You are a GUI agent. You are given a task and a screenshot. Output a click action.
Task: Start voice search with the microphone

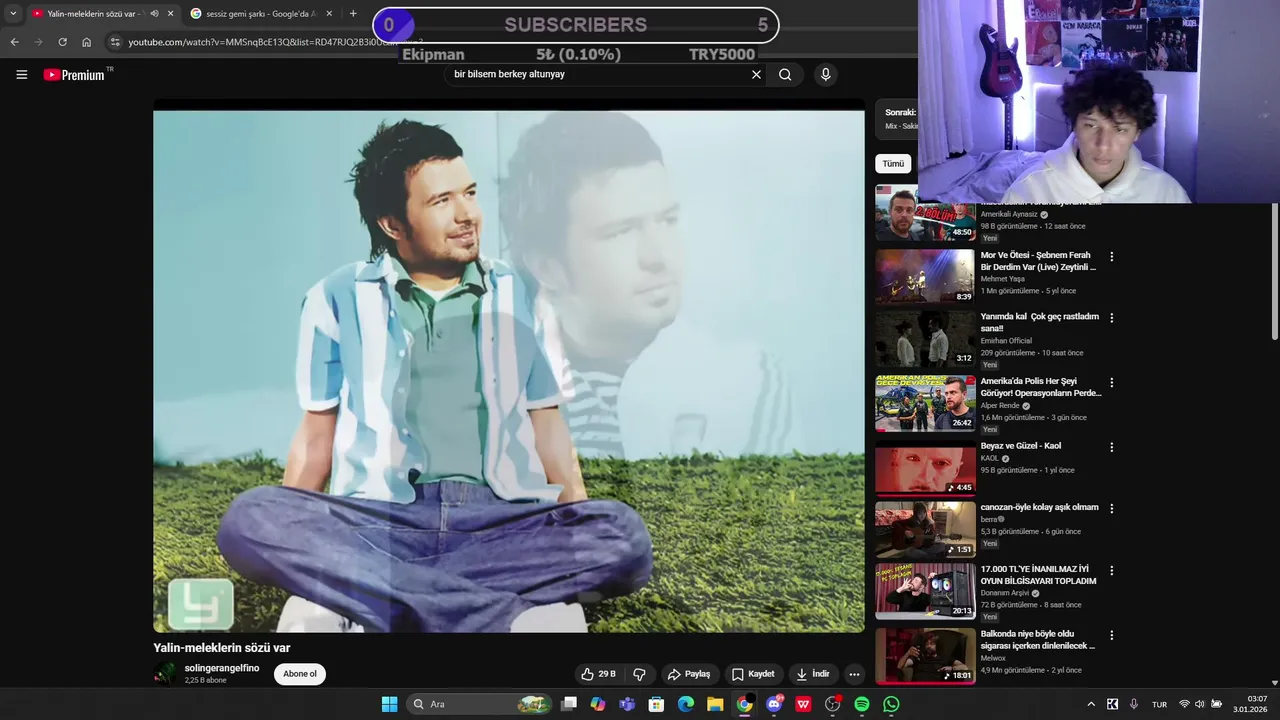(x=825, y=74)
